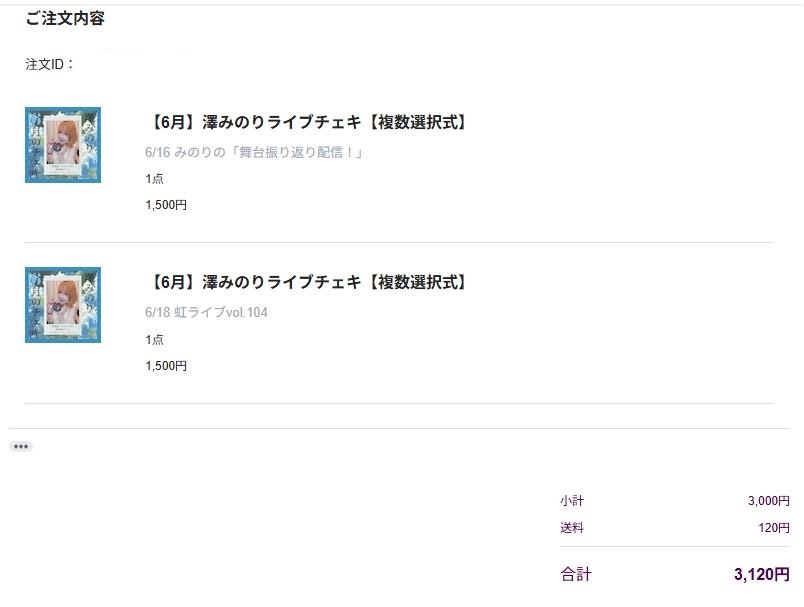Expand the trimmed content ellipsis button
This screenshot has width=804, height=607.
[21, 447]
